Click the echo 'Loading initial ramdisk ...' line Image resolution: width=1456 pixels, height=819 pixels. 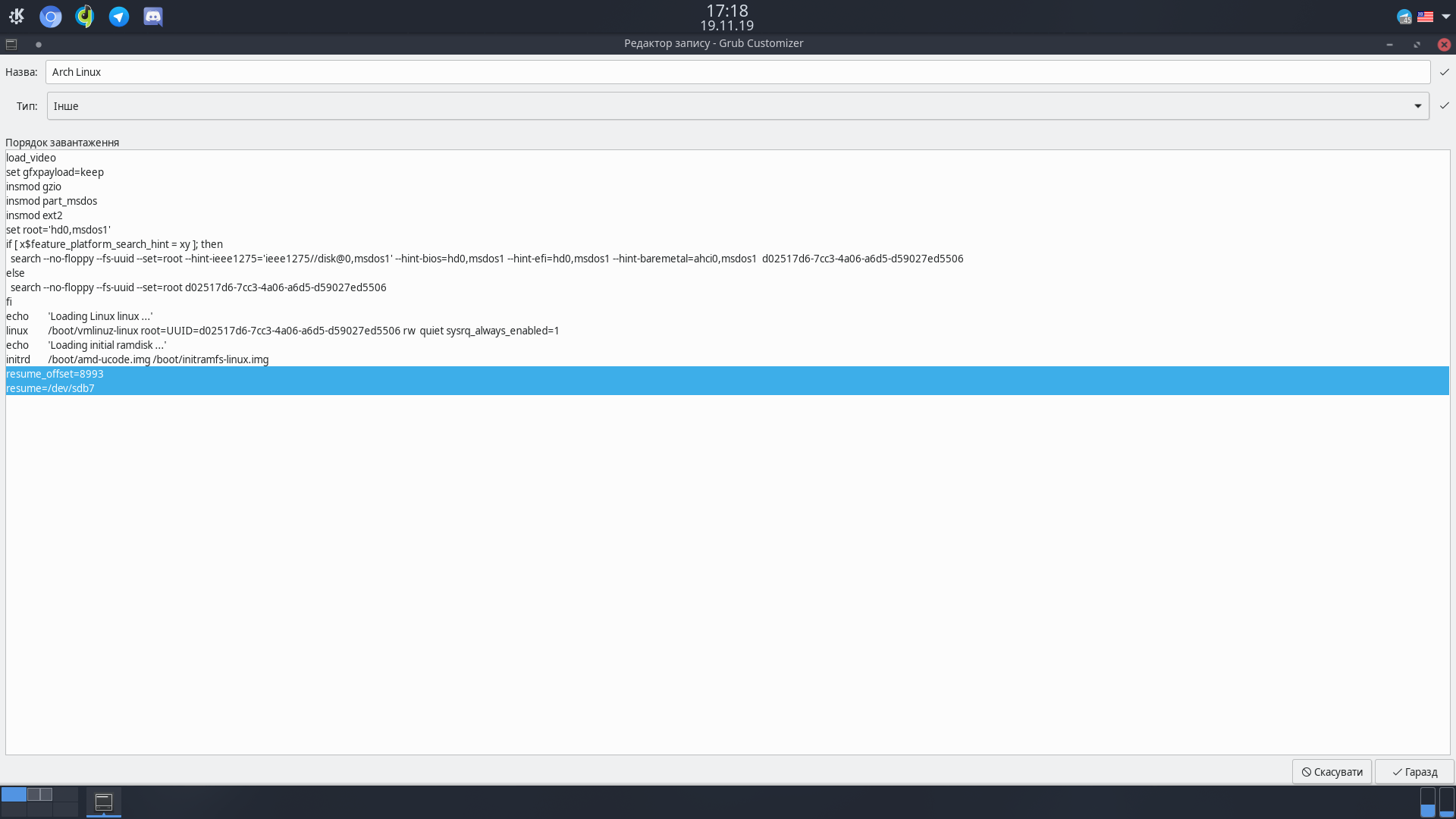pyautogui.click(x=86, y=345)
